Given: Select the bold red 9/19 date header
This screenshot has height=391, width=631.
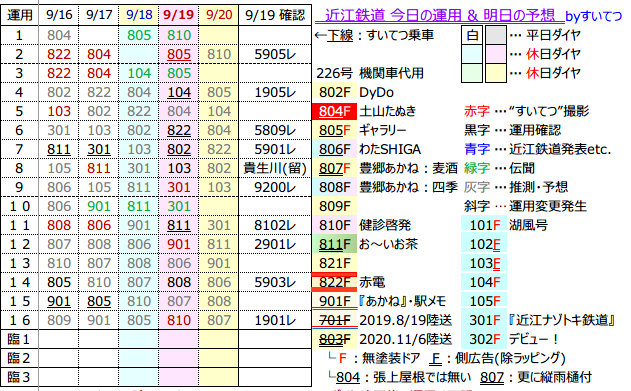Looking at the screenshot, I should (x=179, y=15).
